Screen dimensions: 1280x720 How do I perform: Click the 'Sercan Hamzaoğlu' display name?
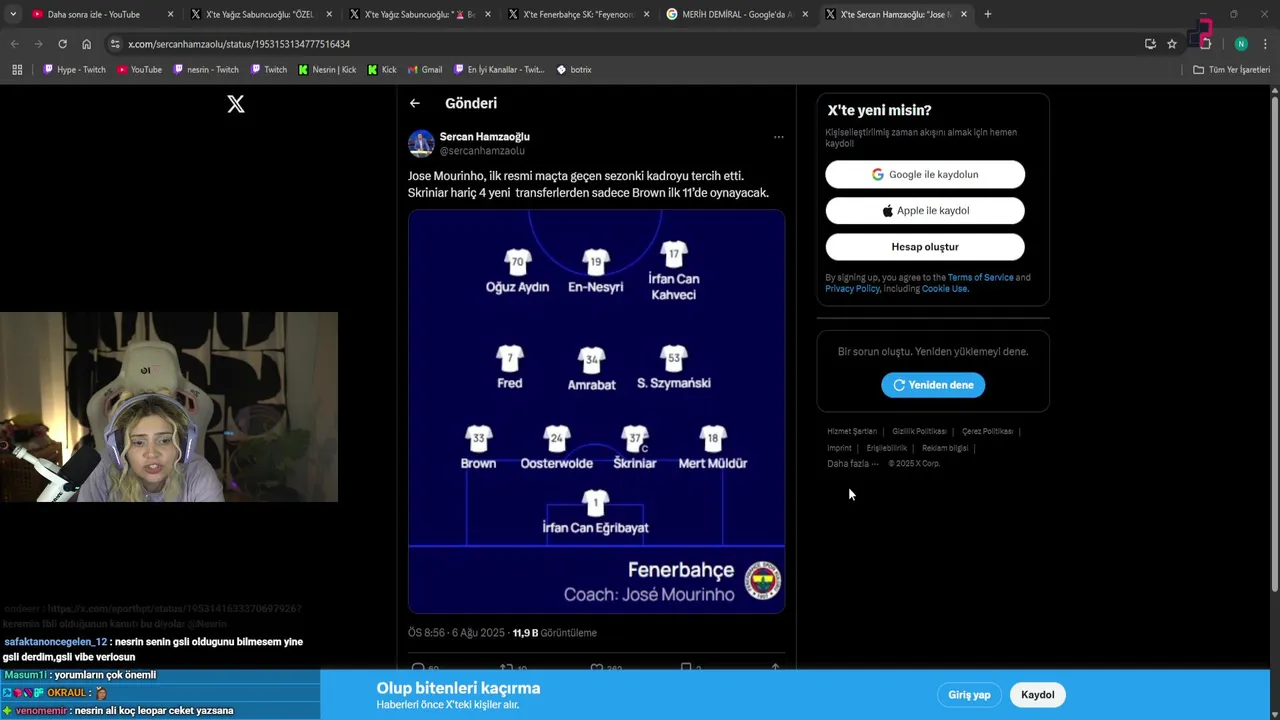click(x=485, y=137)
